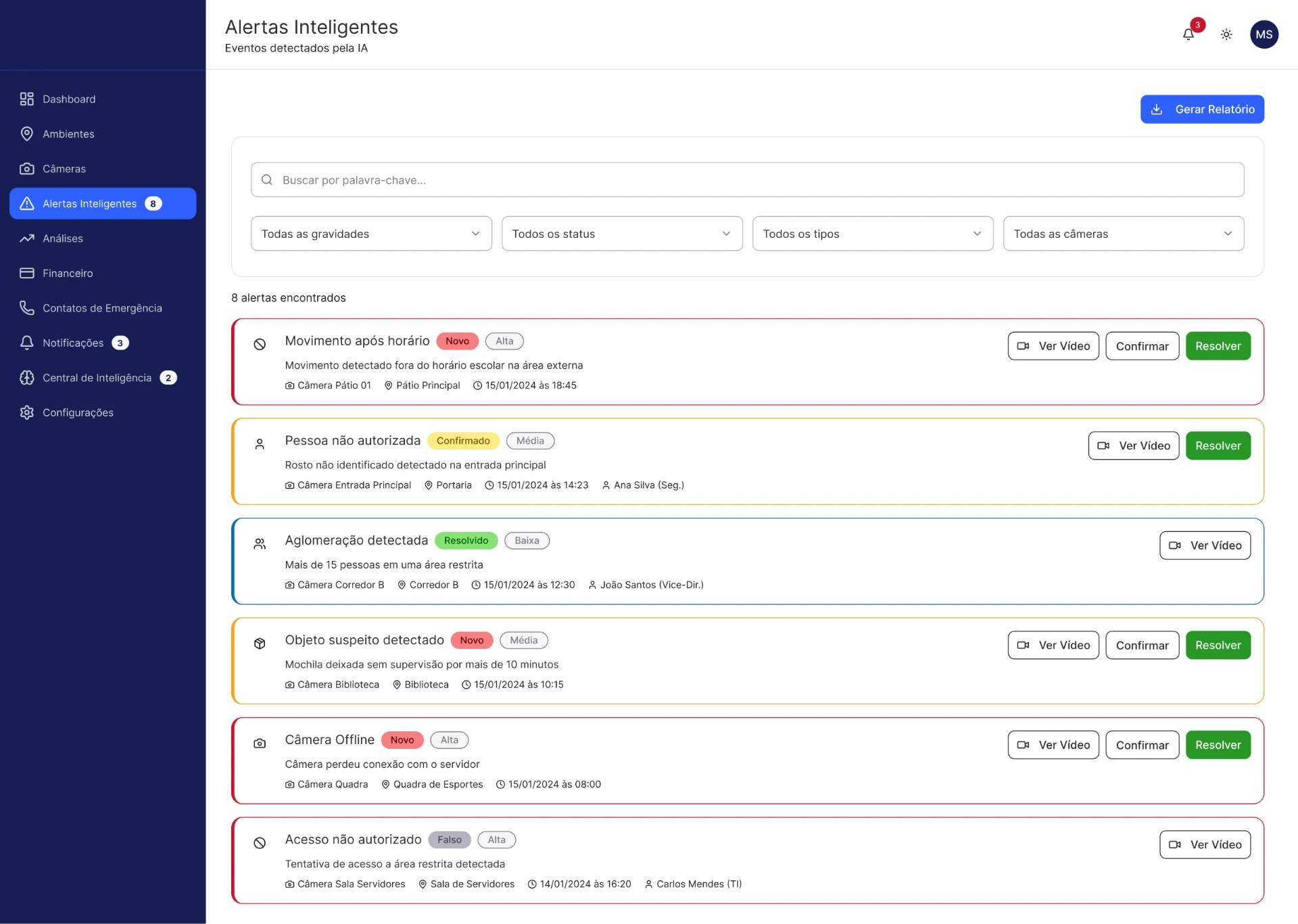Confirm the Câmera Offline alert
1298x924 pixels.
pos(1142,745)
